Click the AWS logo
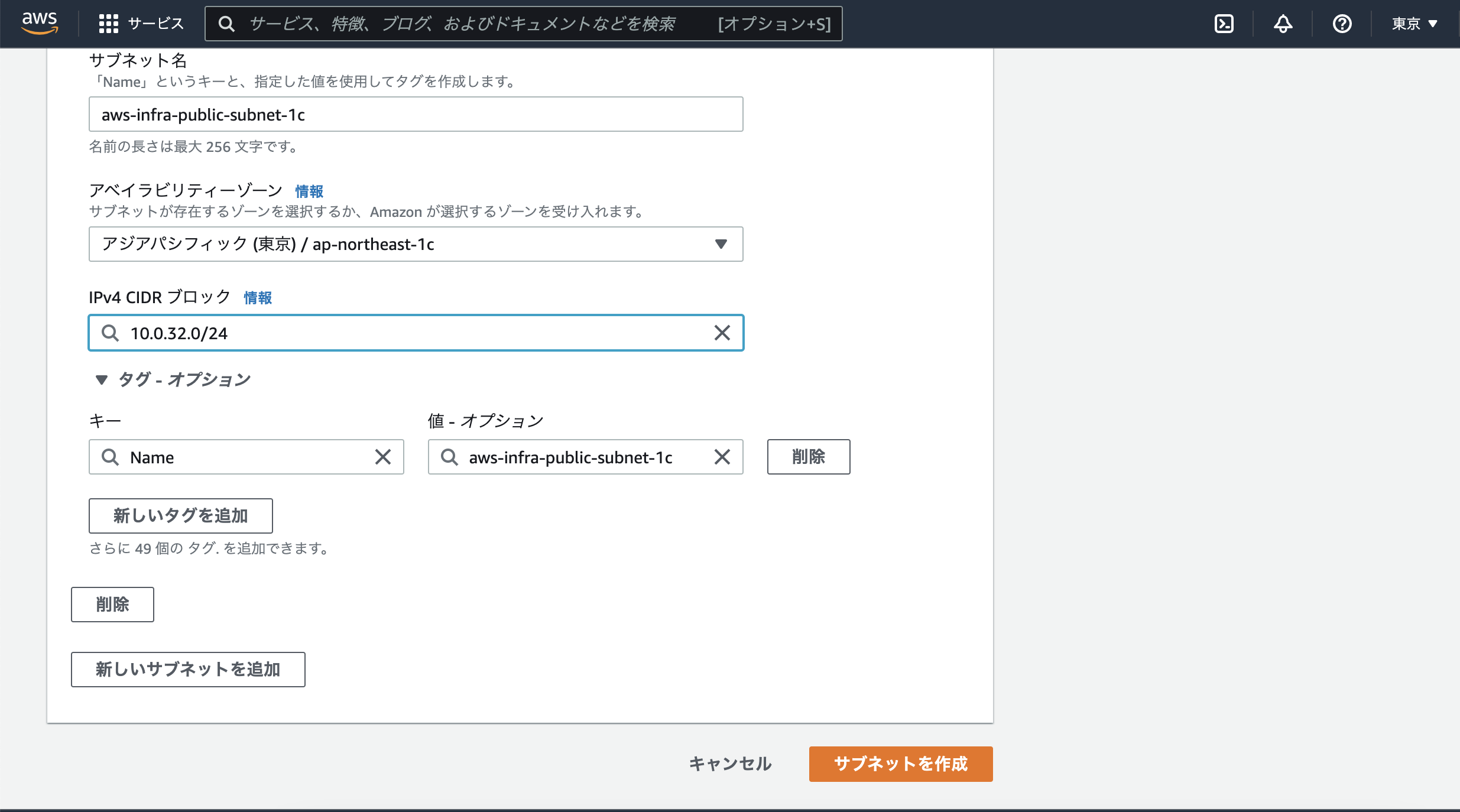1460x812 pixels. coord(39,24)
